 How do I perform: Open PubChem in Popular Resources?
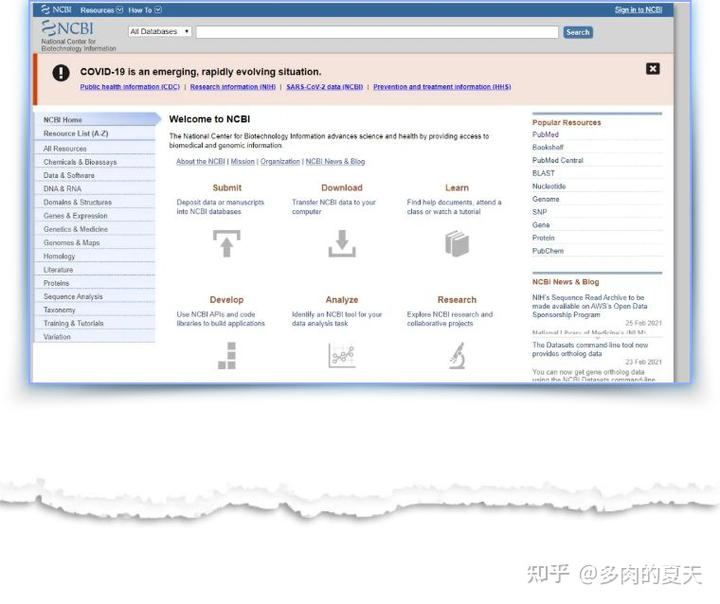[548, 251]
